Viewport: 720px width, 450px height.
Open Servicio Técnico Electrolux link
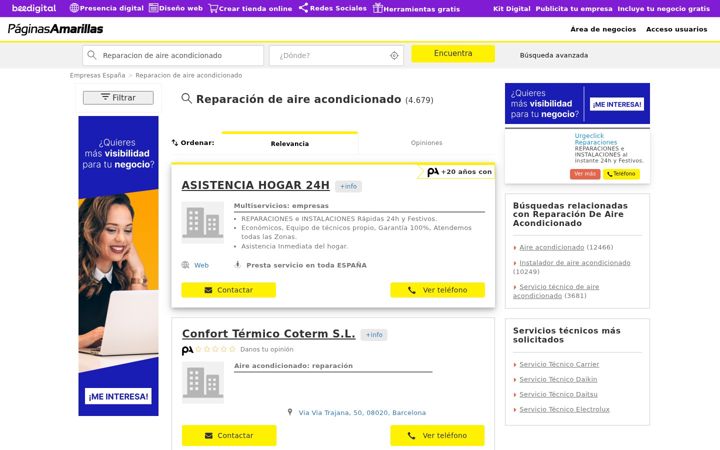coord(564,409)
